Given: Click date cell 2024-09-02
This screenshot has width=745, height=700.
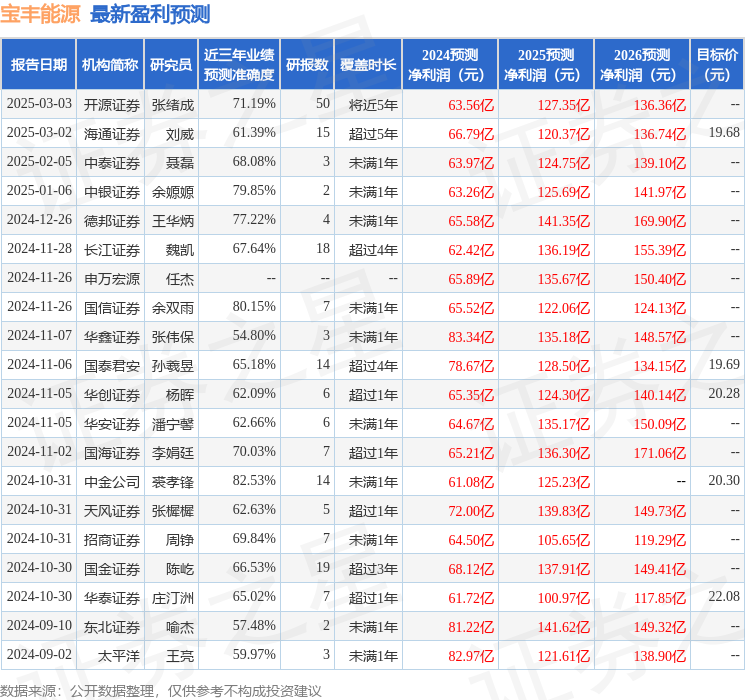Looking at the screenshot, I should (39, 654).
